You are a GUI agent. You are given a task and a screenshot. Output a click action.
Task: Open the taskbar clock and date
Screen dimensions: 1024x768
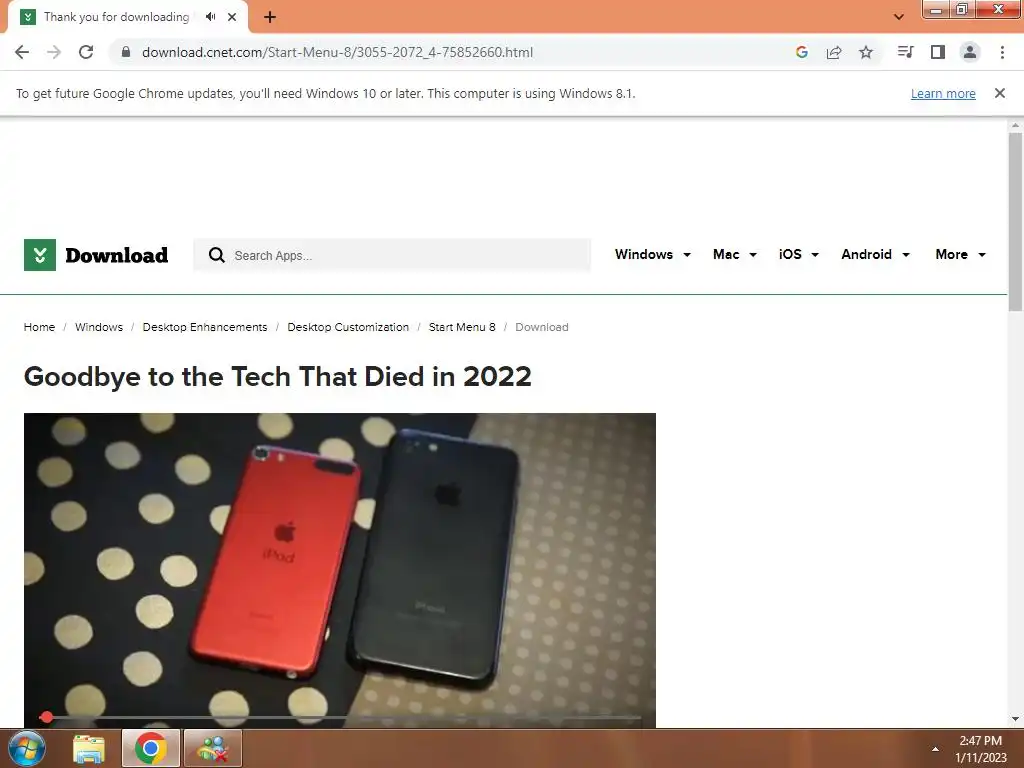981,749
